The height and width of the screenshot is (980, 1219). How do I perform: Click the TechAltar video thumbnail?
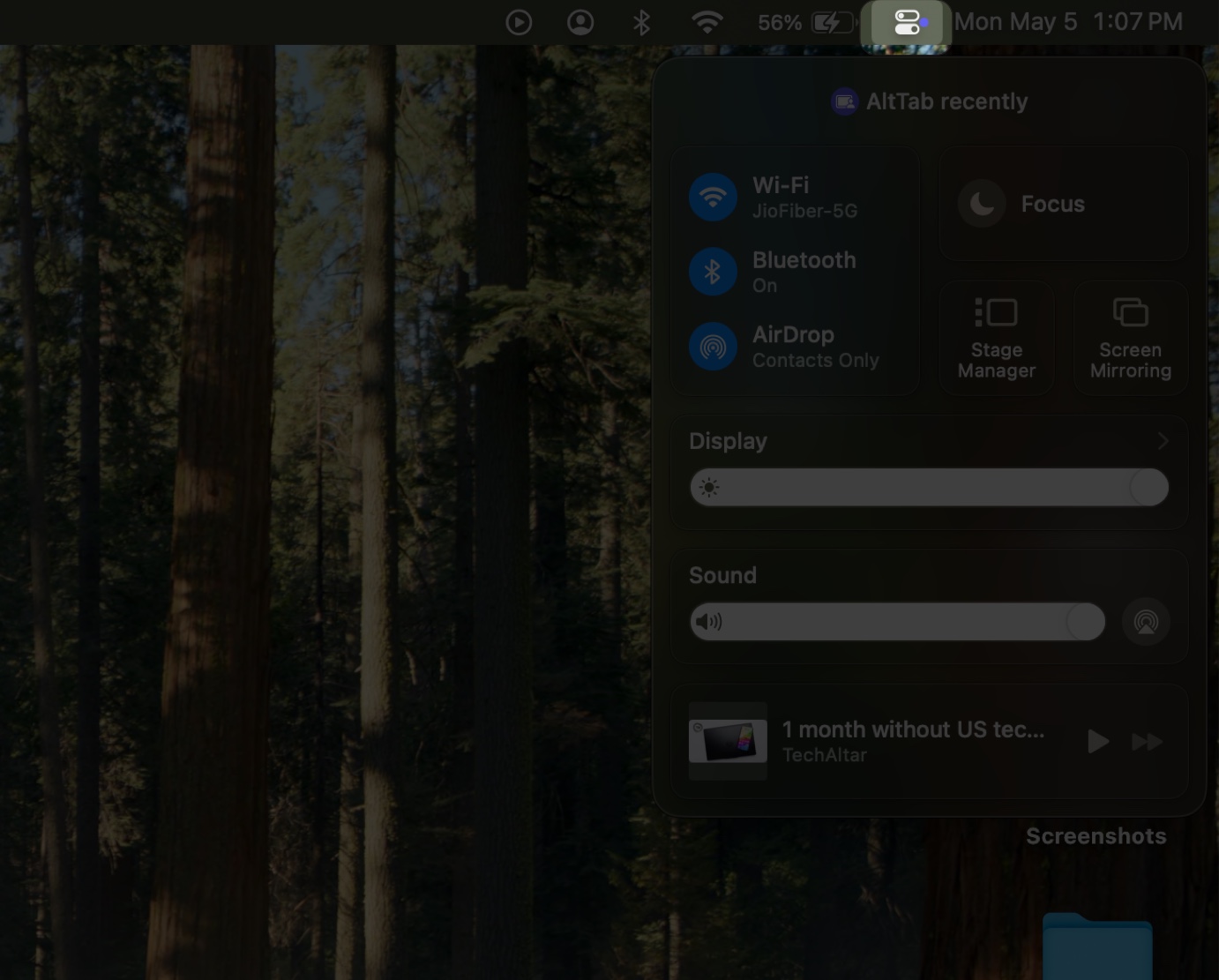point(727,741)
